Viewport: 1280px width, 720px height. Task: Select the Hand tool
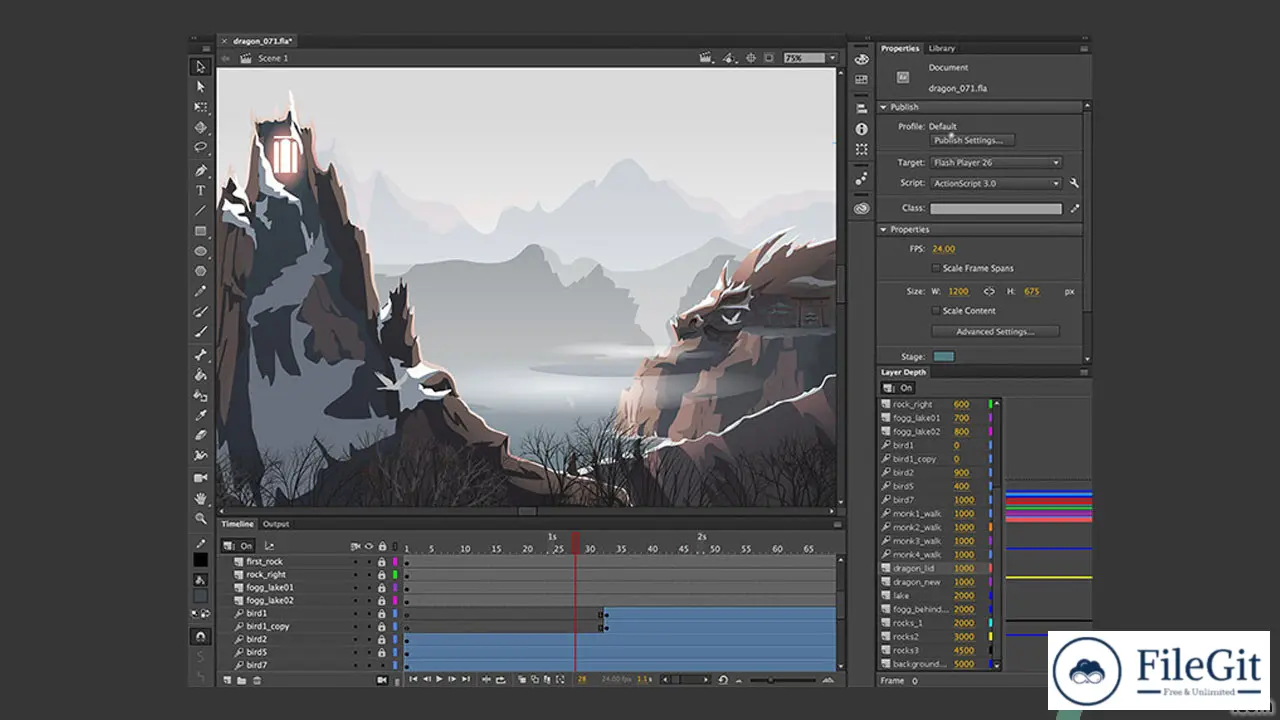[200, 498]
